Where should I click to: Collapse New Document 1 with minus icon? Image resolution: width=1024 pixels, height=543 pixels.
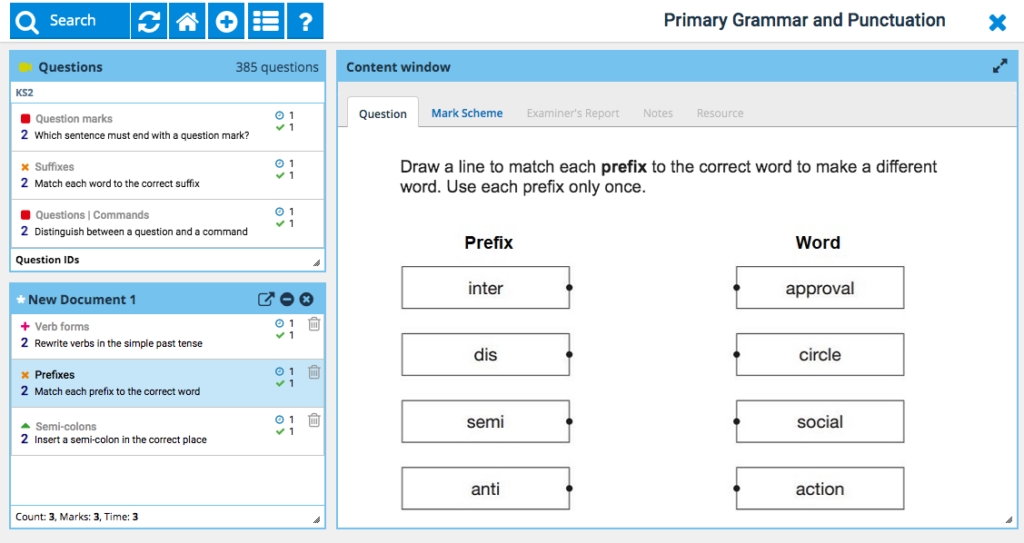click(287, 299)
